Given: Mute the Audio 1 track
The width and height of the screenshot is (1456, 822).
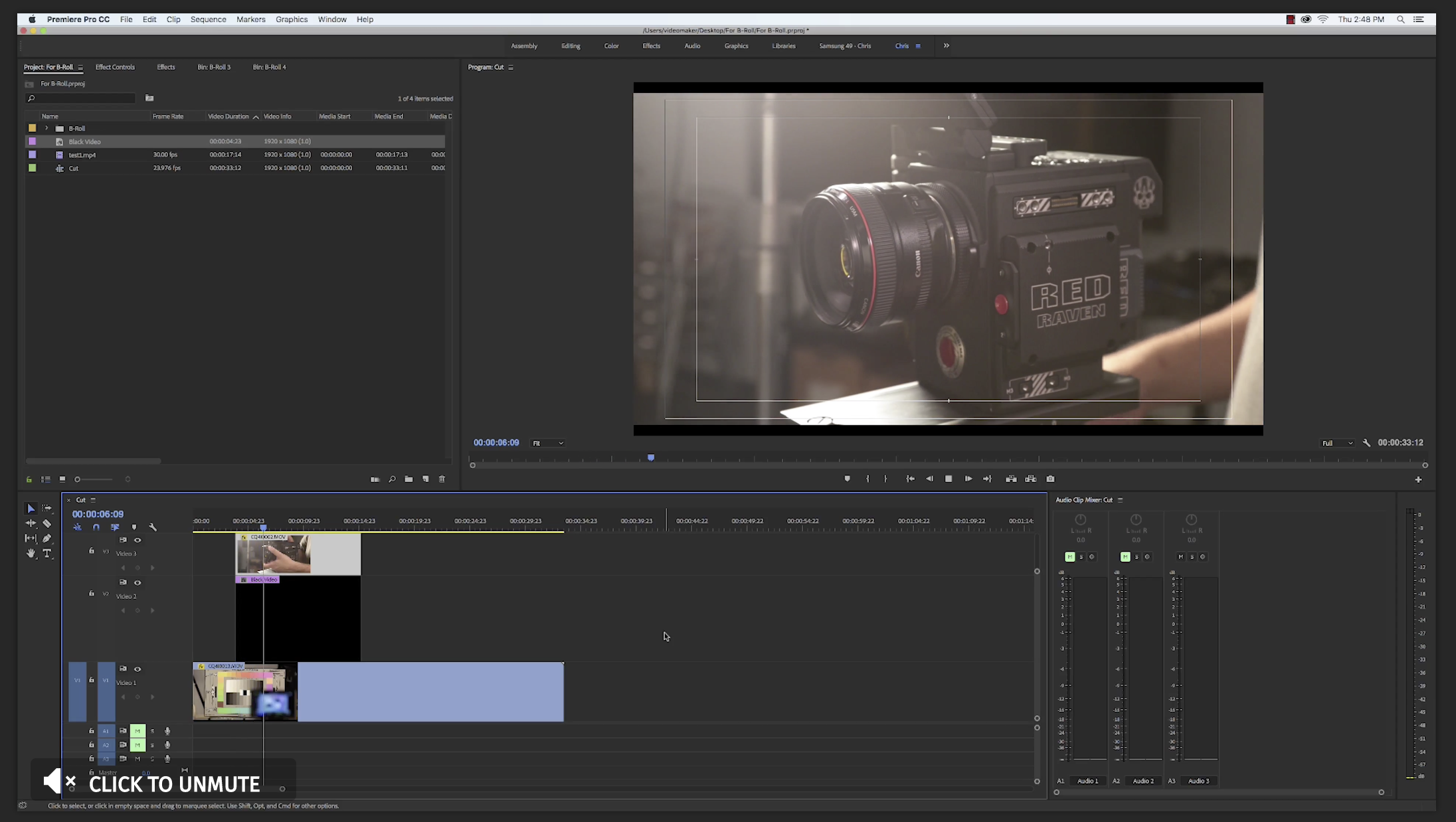Looking at the screenshot, I should click(x=137, y=730).
